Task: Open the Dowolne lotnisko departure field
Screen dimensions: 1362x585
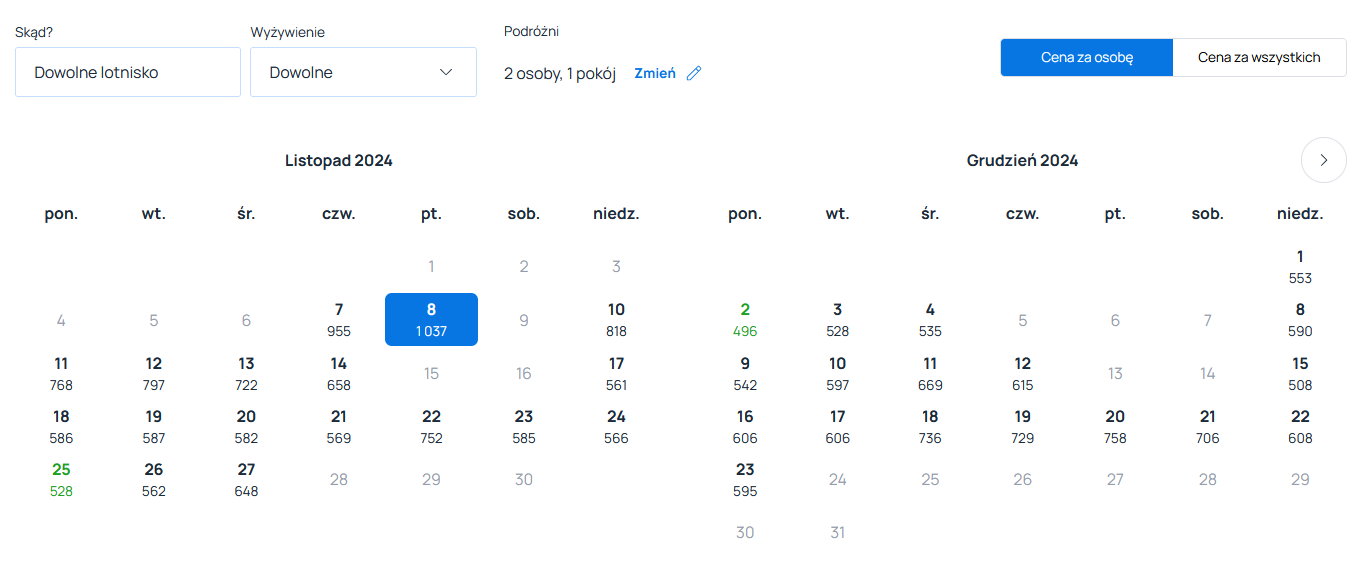Action: (128, 72)
